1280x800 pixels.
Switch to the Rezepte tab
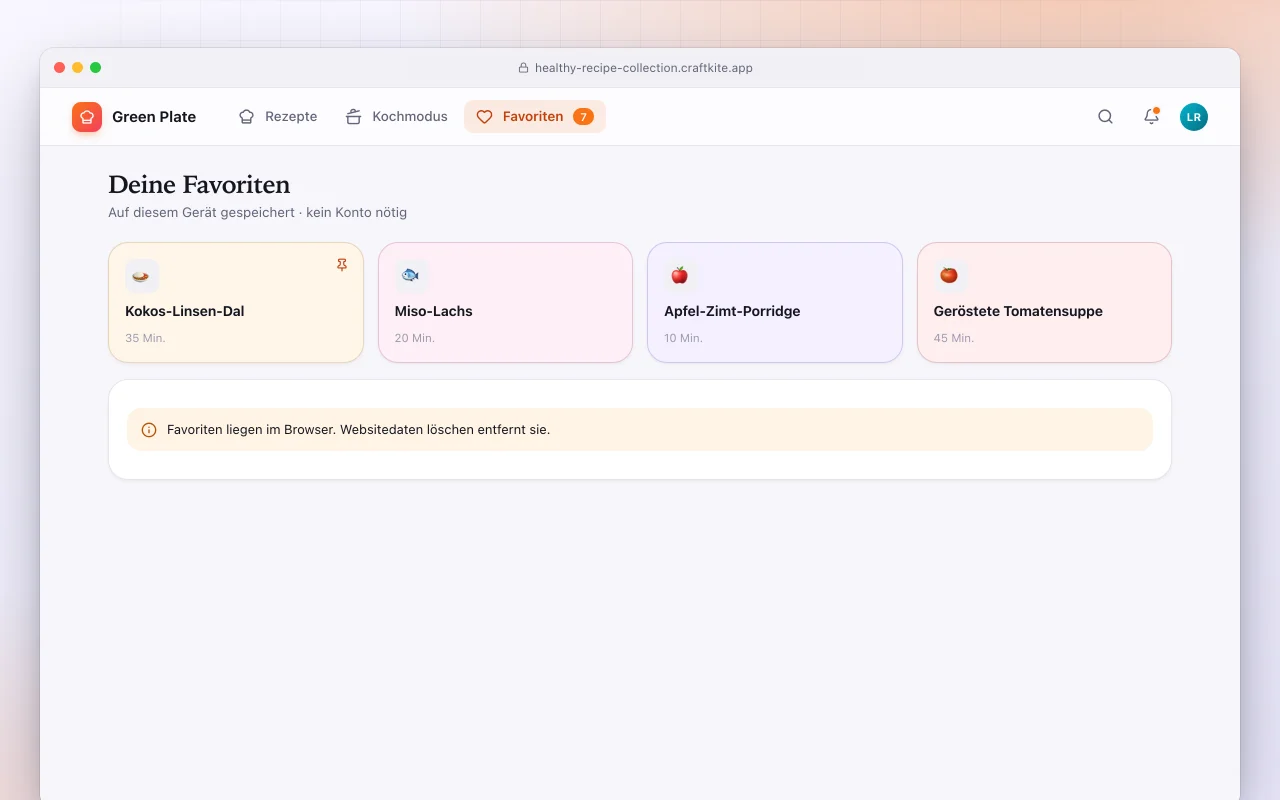[278, 117]
